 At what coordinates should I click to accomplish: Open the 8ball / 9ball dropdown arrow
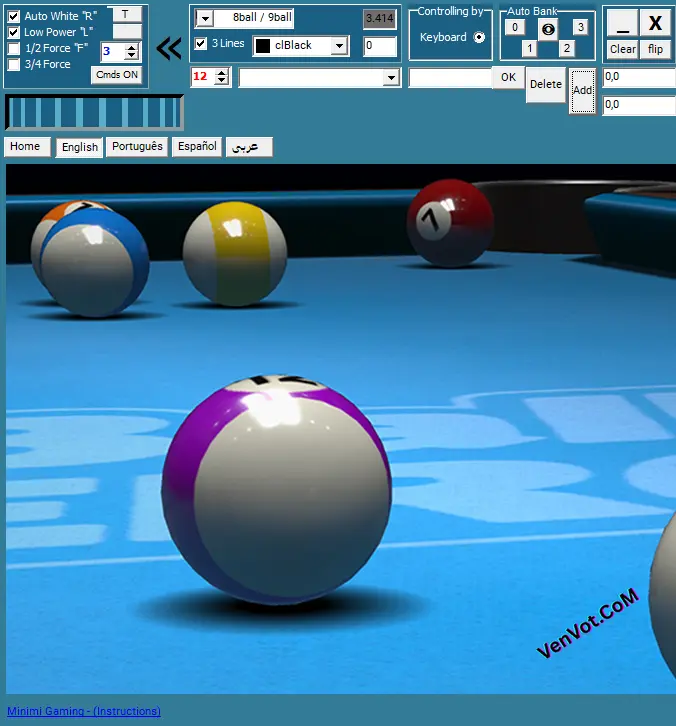tap(204, 19)
